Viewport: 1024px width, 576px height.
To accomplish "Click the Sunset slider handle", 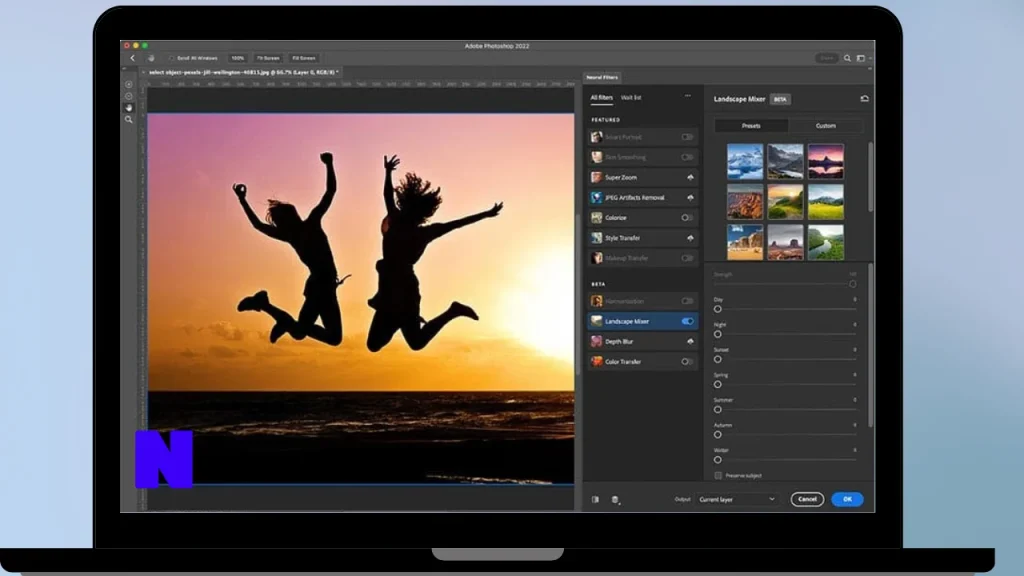I will pos(718,359).
